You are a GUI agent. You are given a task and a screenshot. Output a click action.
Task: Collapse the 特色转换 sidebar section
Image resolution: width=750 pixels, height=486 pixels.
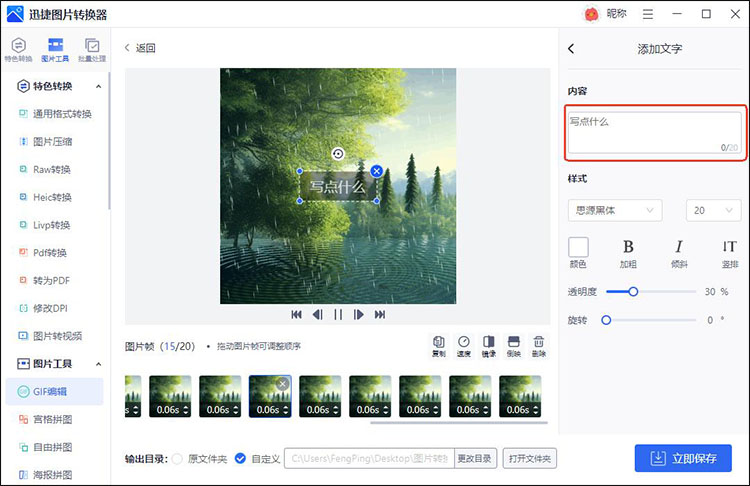pos(99,87)
